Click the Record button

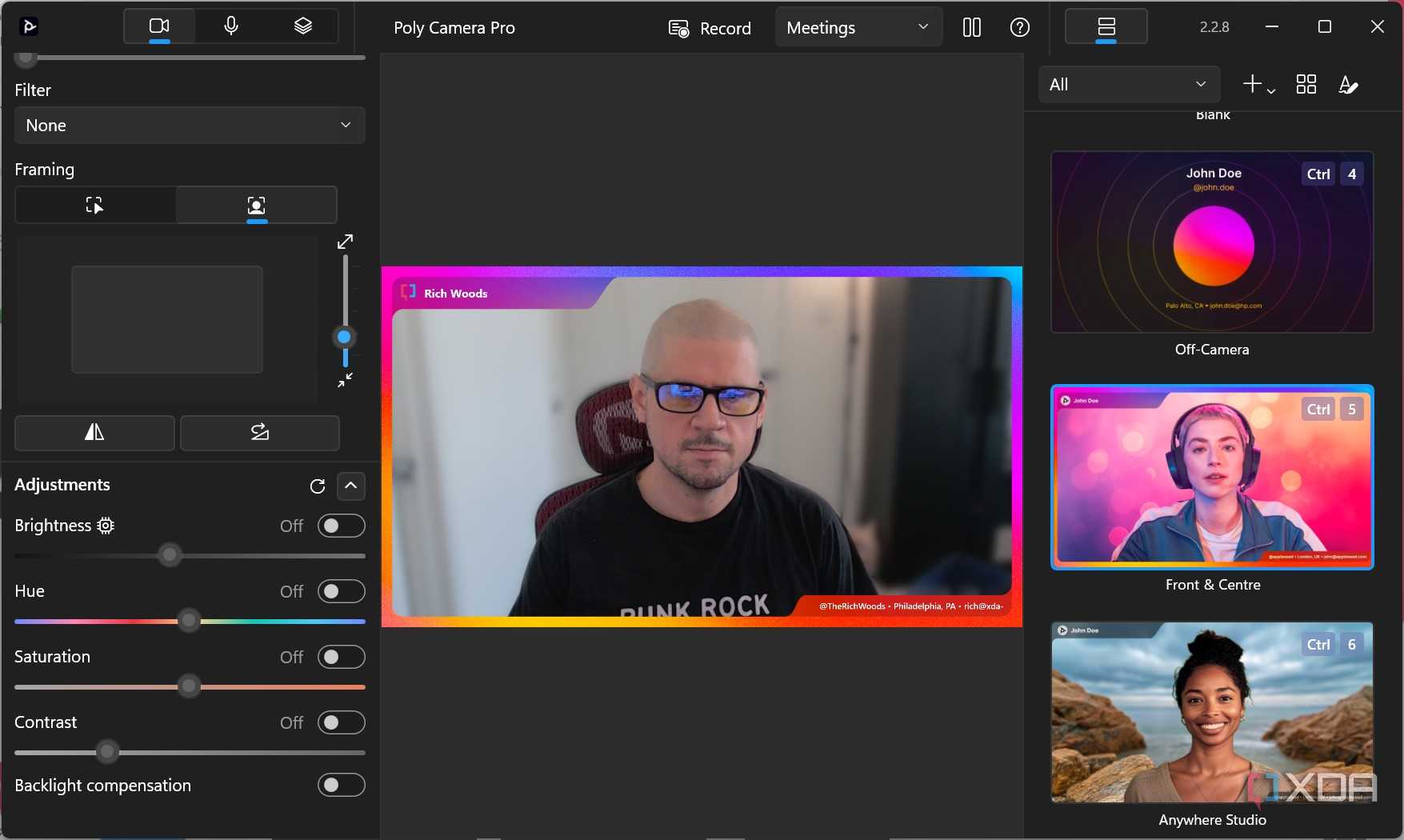710,28
